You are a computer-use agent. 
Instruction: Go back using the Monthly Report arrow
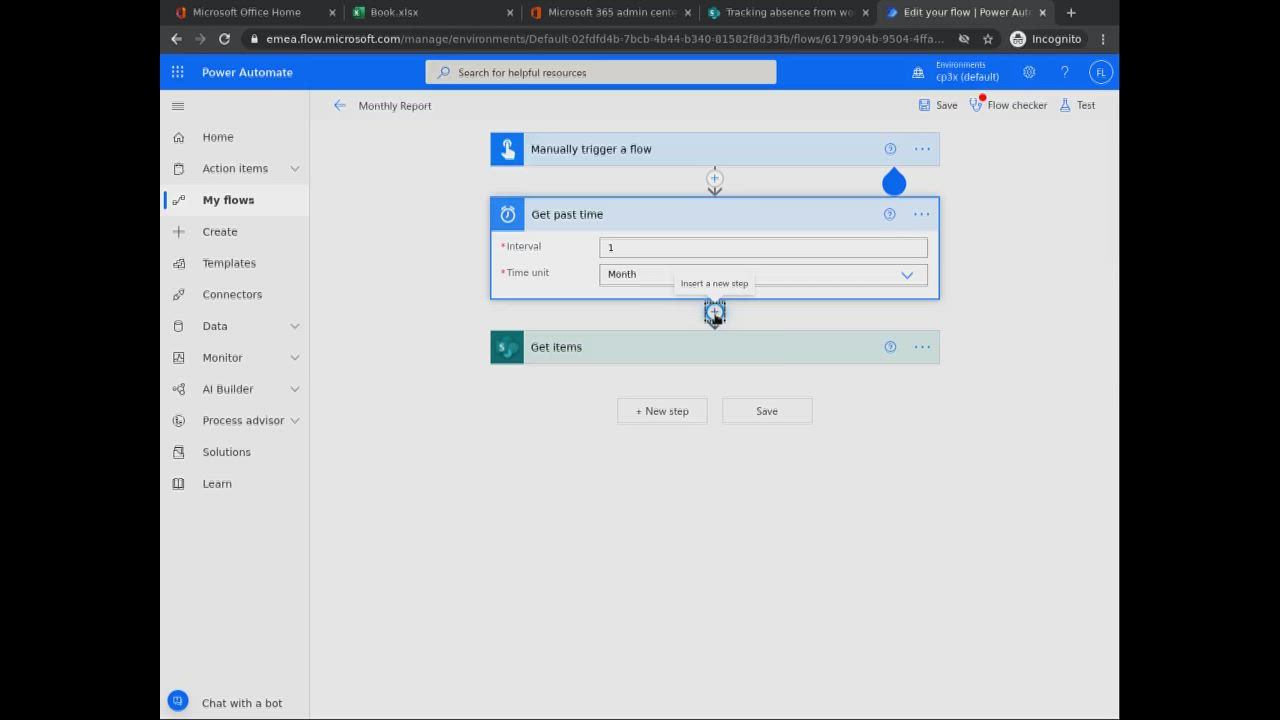tap(340, 105)
